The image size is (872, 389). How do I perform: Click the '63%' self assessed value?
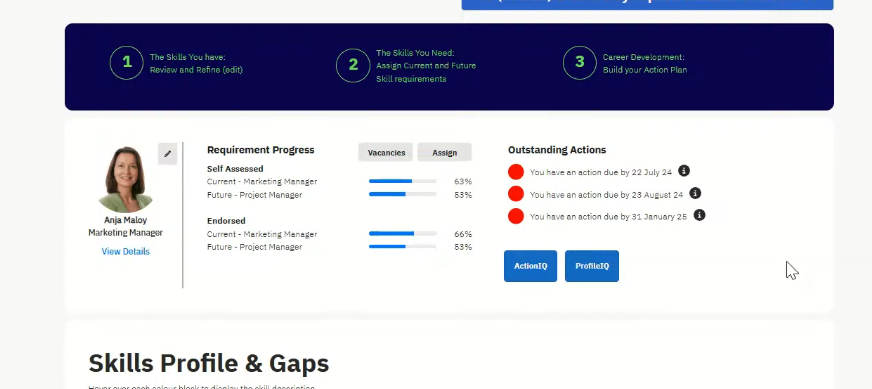pos(463,181)
